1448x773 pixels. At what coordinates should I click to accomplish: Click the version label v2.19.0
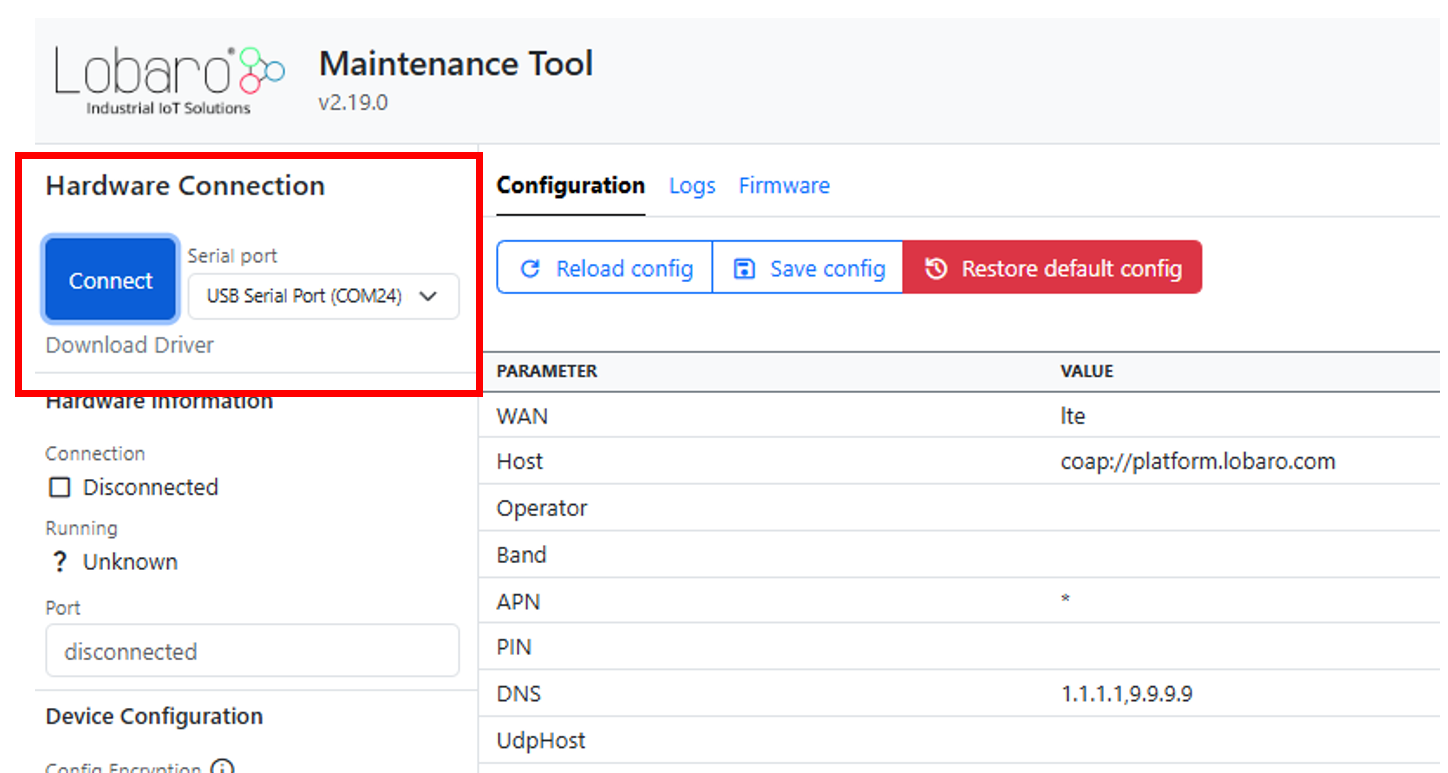point(353,102)
